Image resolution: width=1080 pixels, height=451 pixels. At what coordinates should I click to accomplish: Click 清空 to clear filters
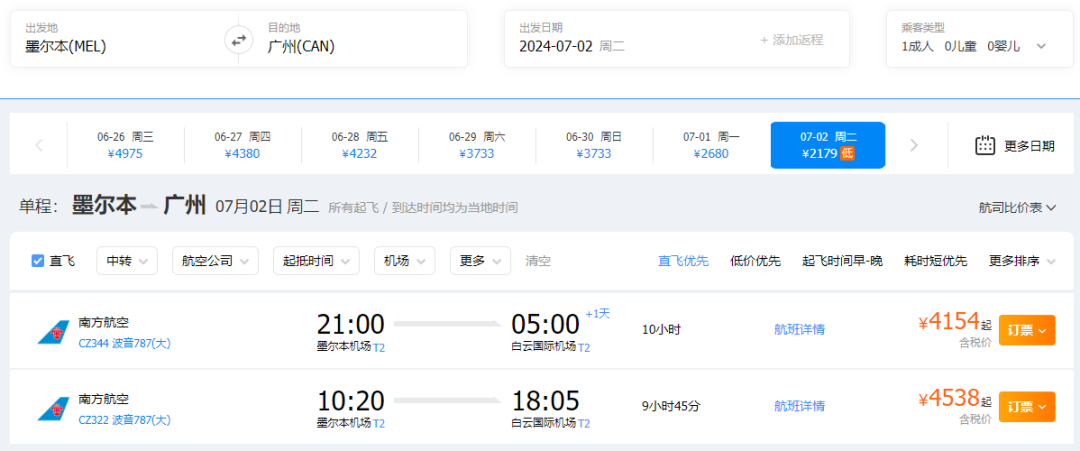(538, 261)
